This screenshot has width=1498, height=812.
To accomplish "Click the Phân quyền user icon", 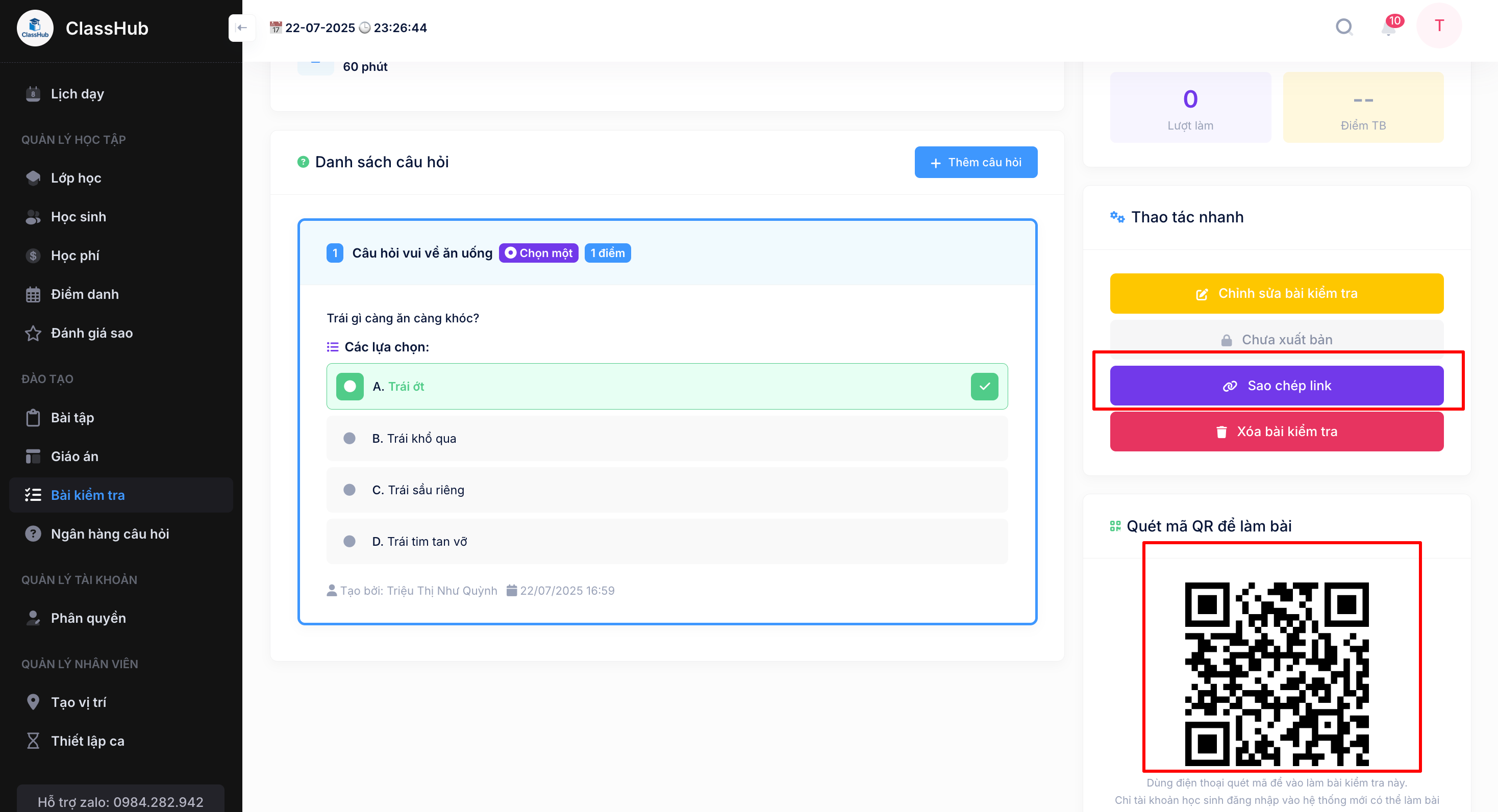I will 33,619.
